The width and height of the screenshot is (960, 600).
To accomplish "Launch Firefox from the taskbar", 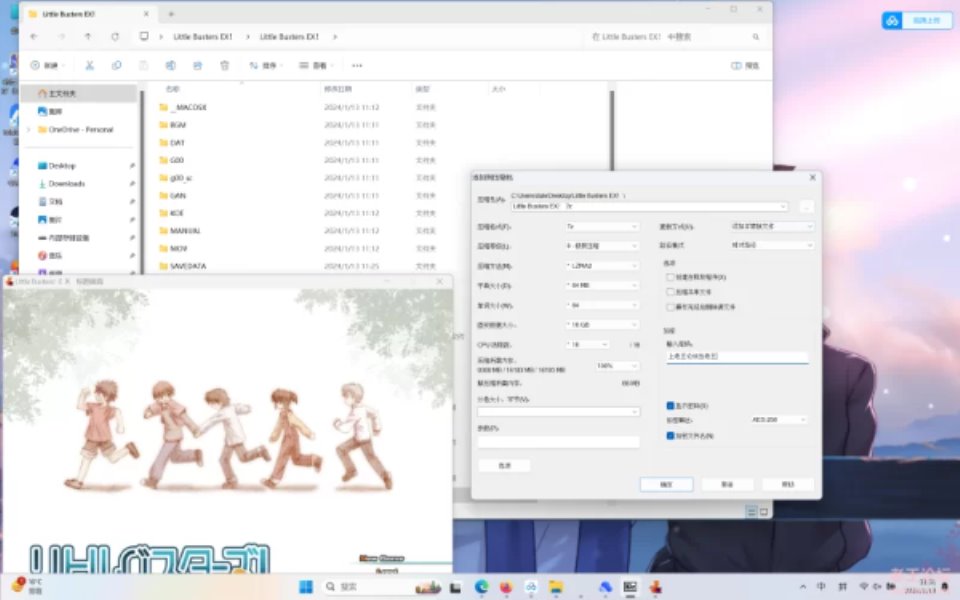I will [506, 587].
